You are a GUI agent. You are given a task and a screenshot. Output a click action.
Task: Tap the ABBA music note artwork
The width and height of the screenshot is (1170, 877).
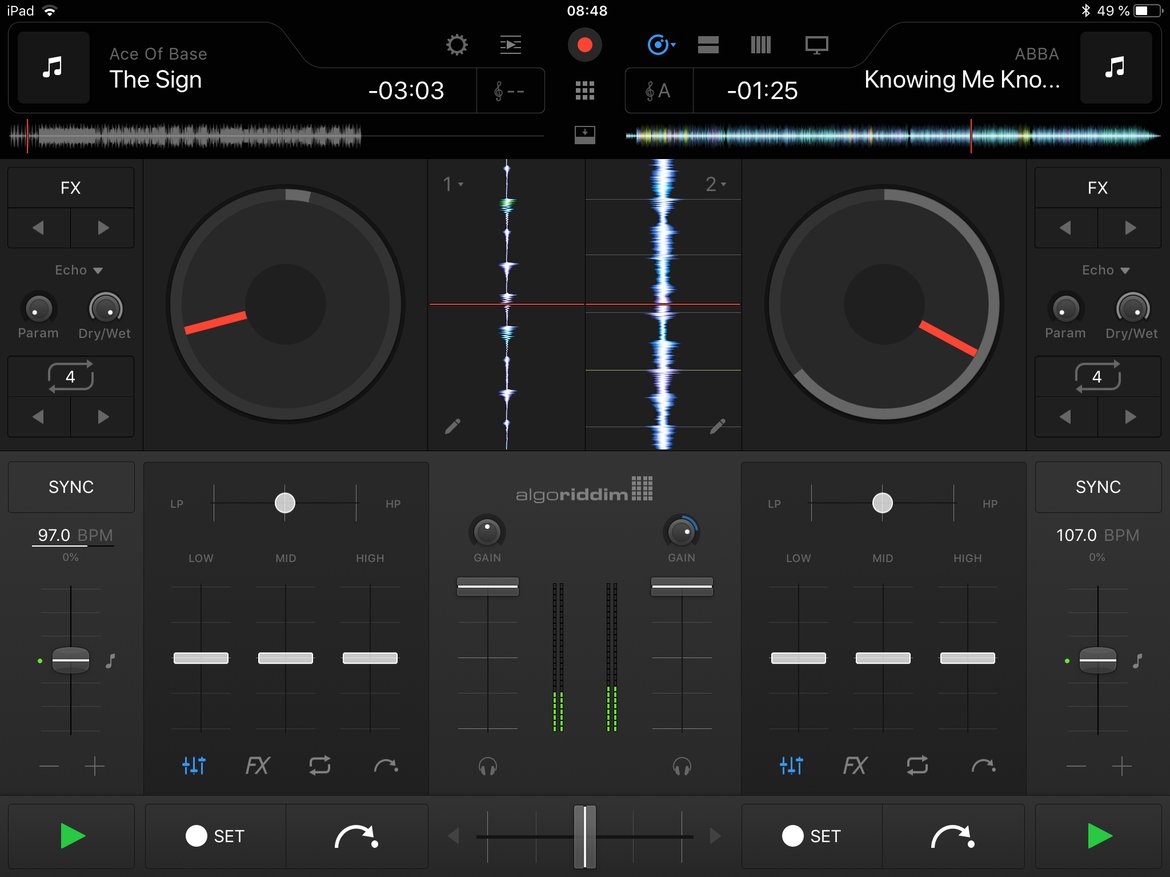1115,68
